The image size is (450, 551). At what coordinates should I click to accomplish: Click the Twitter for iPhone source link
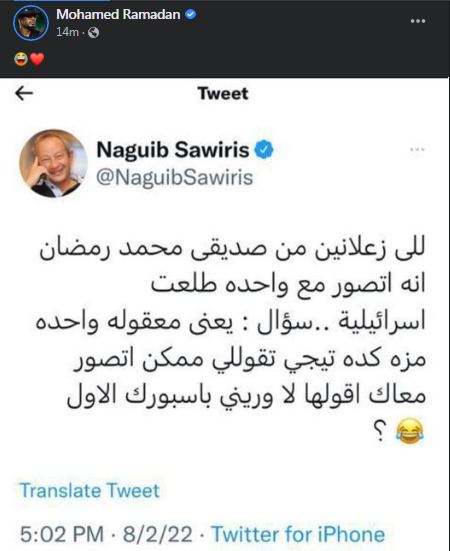pos(298,534)
